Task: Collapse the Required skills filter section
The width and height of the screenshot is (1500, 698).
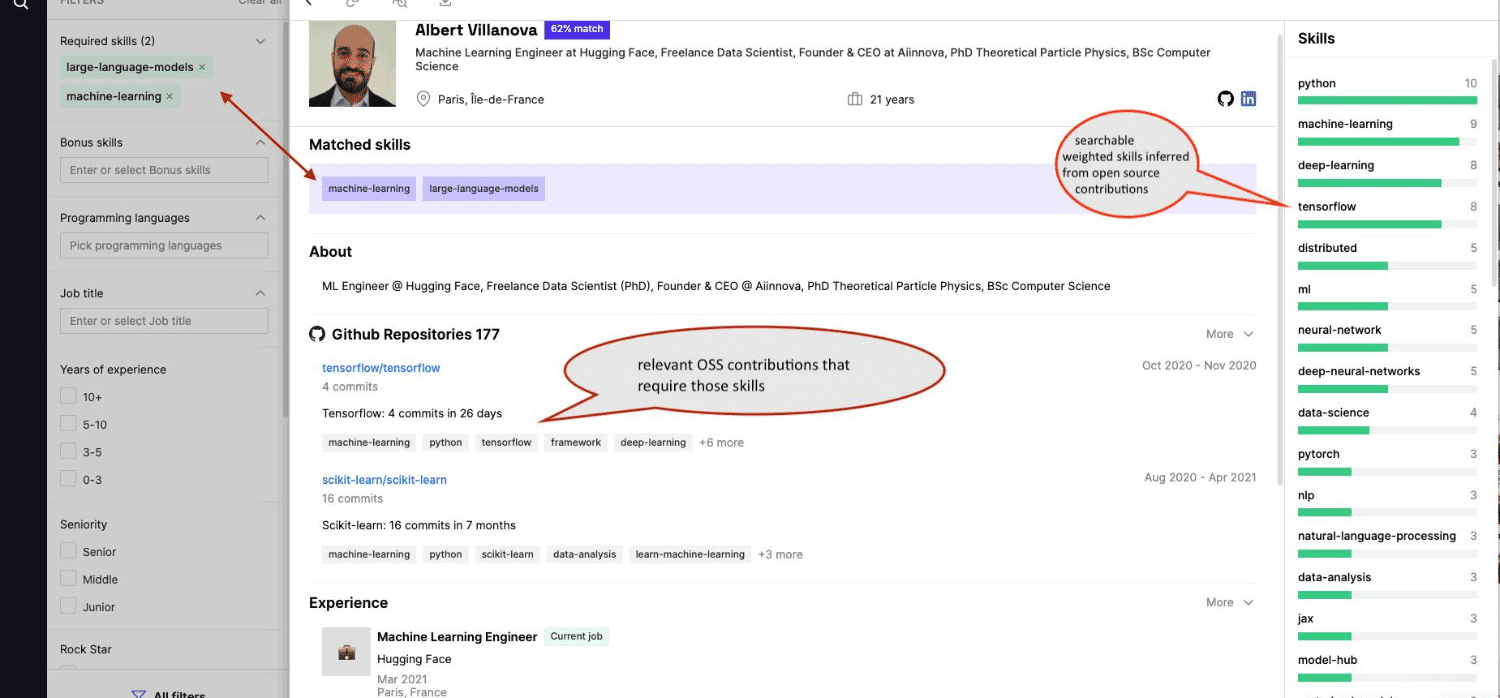Action: coord(260,41)
